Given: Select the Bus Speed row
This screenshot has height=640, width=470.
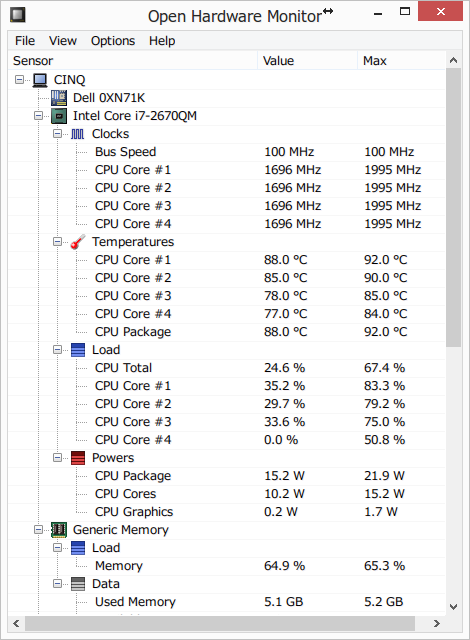Looking at the screenshot, I should 227,152.
